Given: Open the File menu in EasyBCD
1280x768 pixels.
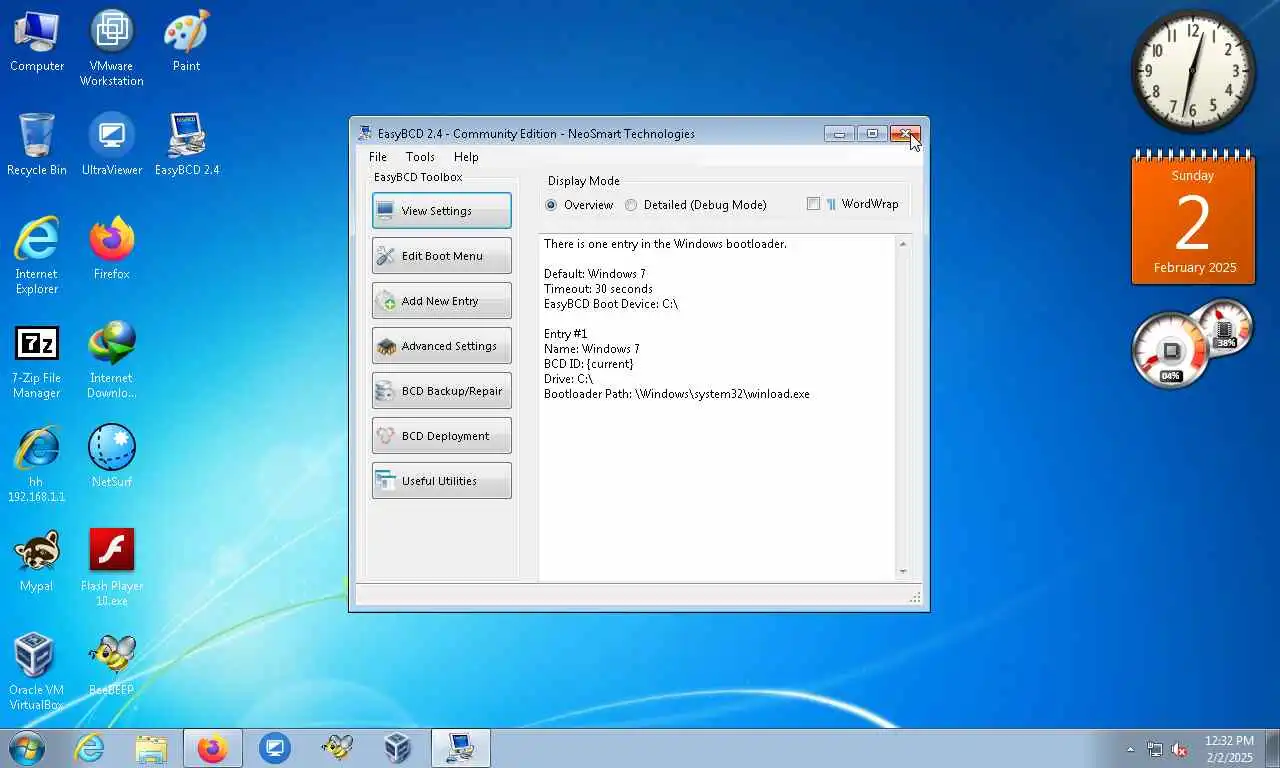Looking at the screenshot, I should tap(378, 157).
